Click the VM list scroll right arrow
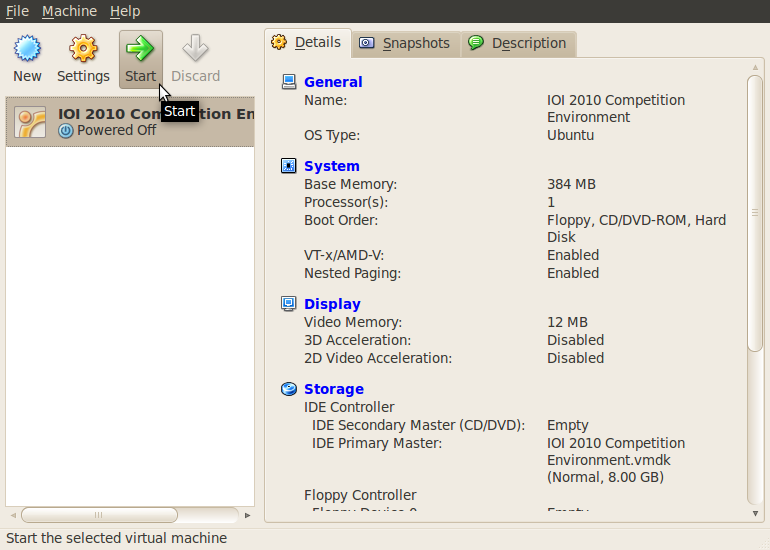This screenshot has height=550, width=770. coord(248,515)
